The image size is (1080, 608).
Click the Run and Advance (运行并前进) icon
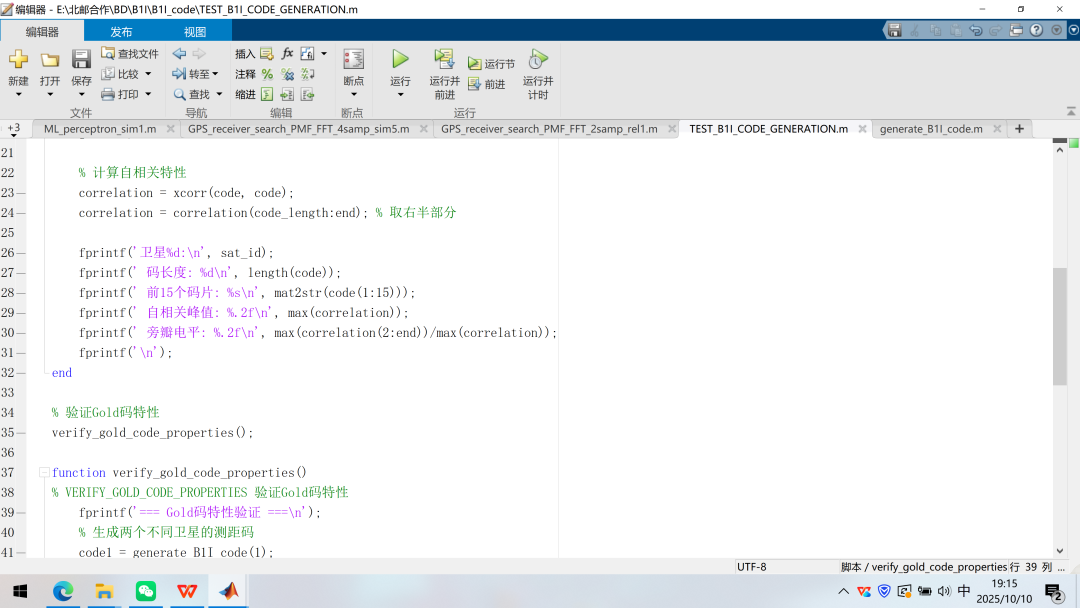(x=444, y=59)
